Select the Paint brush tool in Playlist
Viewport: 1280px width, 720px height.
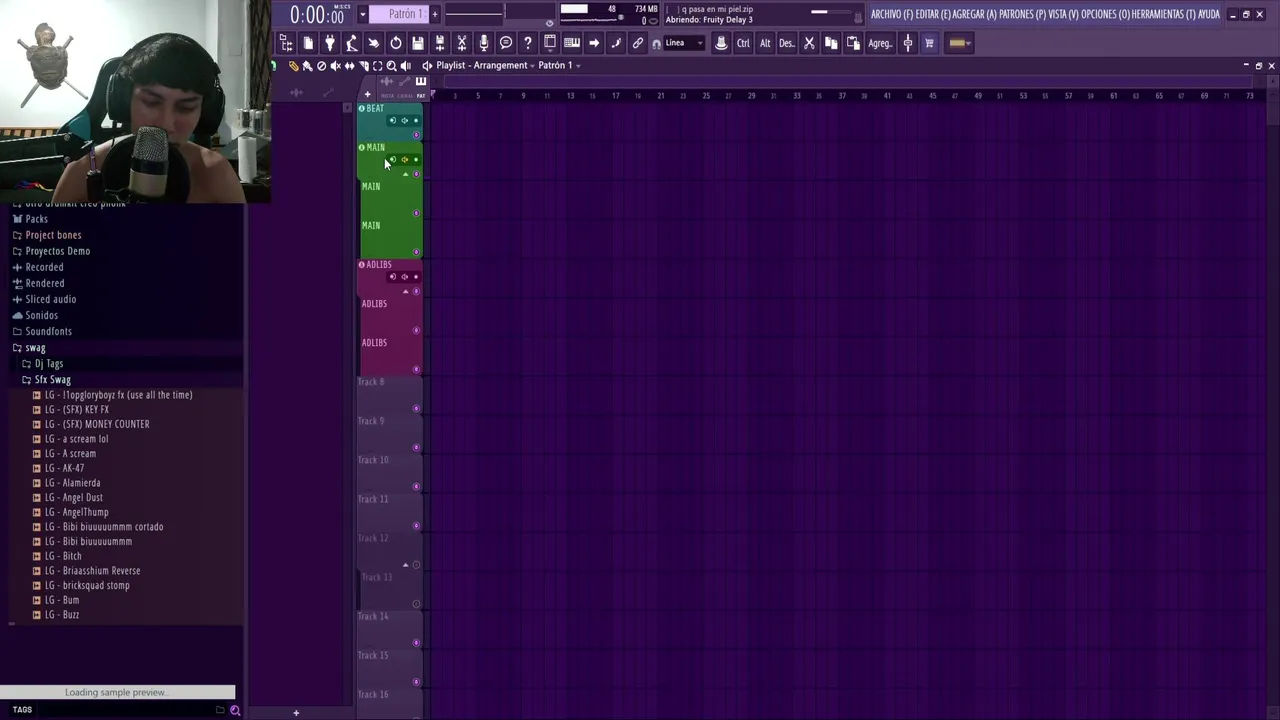[307, 66]
